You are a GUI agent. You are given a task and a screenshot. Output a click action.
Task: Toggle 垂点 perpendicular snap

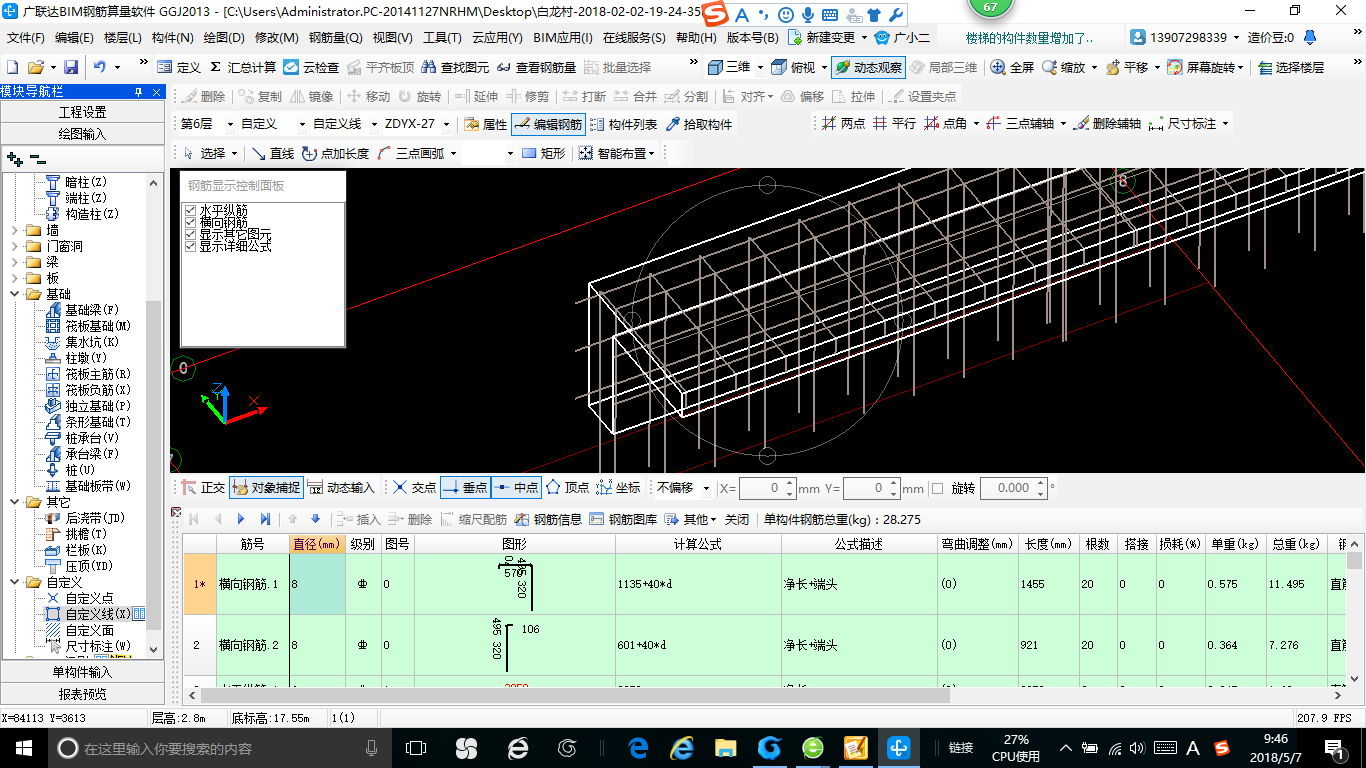coord(464,488)
